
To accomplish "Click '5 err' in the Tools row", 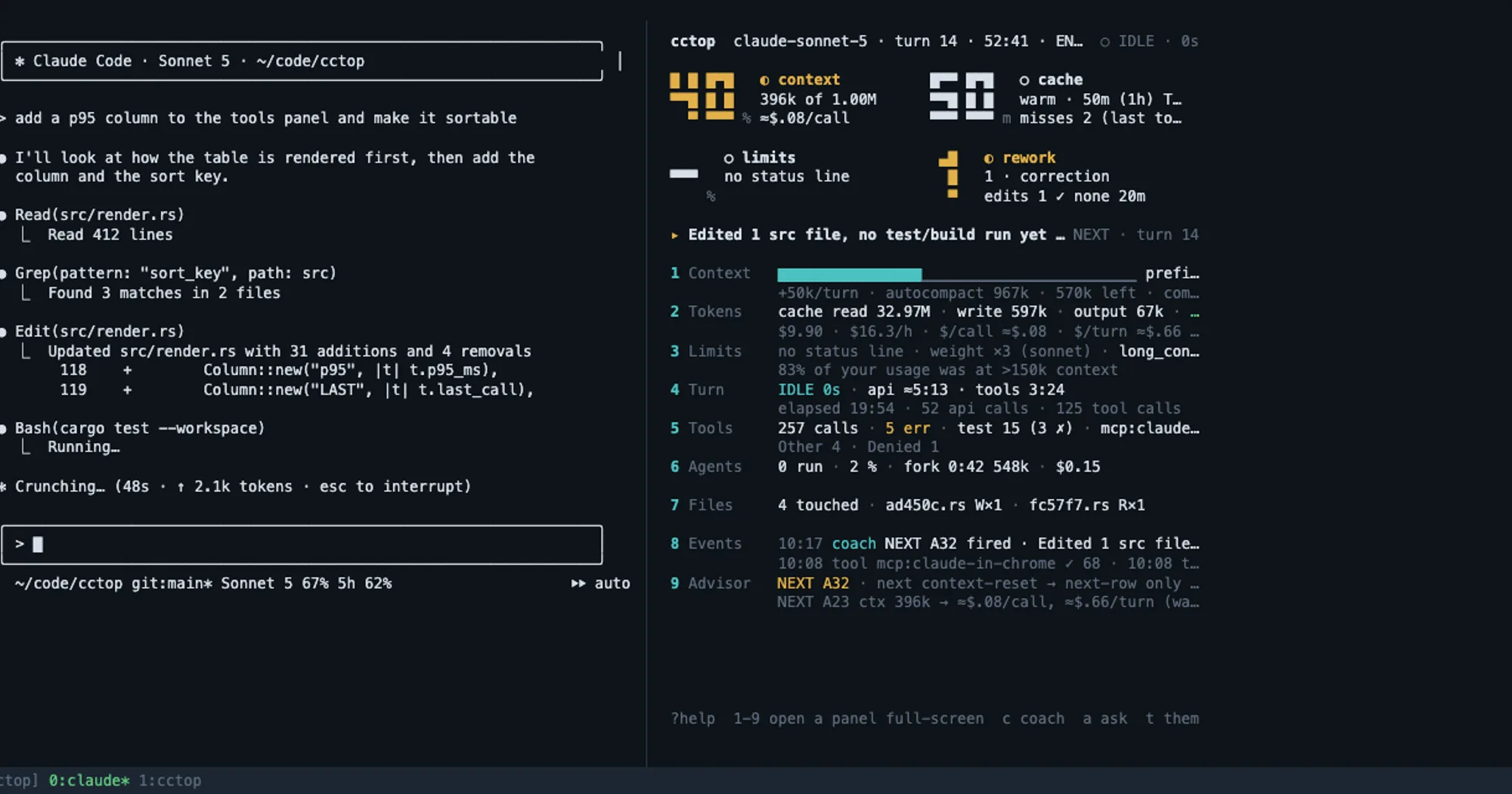I will (908, 428).
